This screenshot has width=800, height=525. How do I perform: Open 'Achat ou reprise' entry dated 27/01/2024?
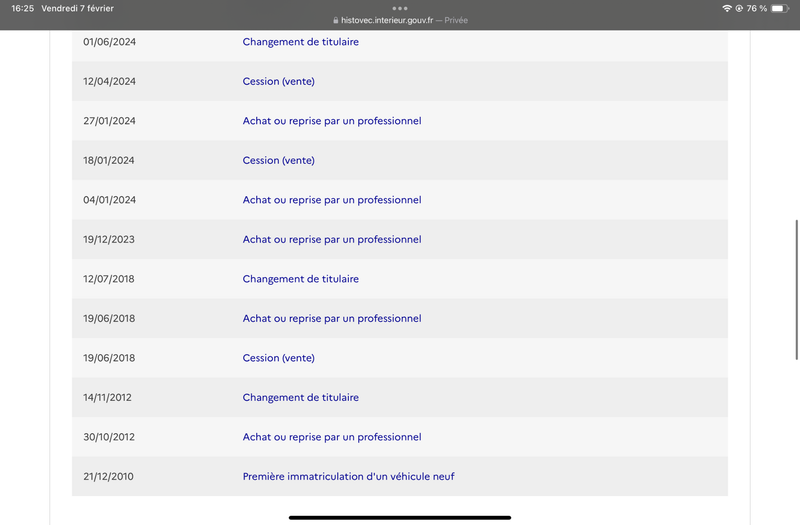[332, 121]
